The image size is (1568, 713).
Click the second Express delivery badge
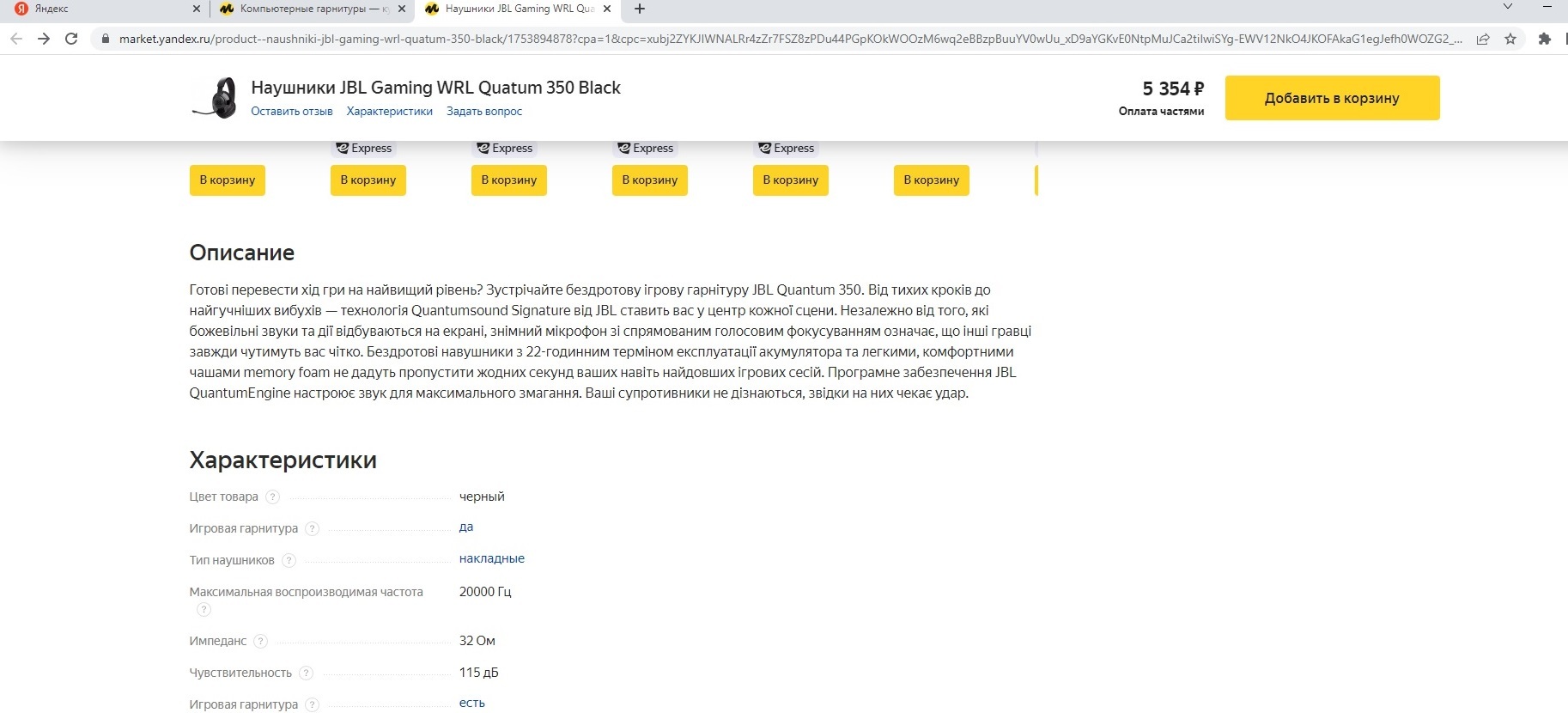tap(505, 148)
